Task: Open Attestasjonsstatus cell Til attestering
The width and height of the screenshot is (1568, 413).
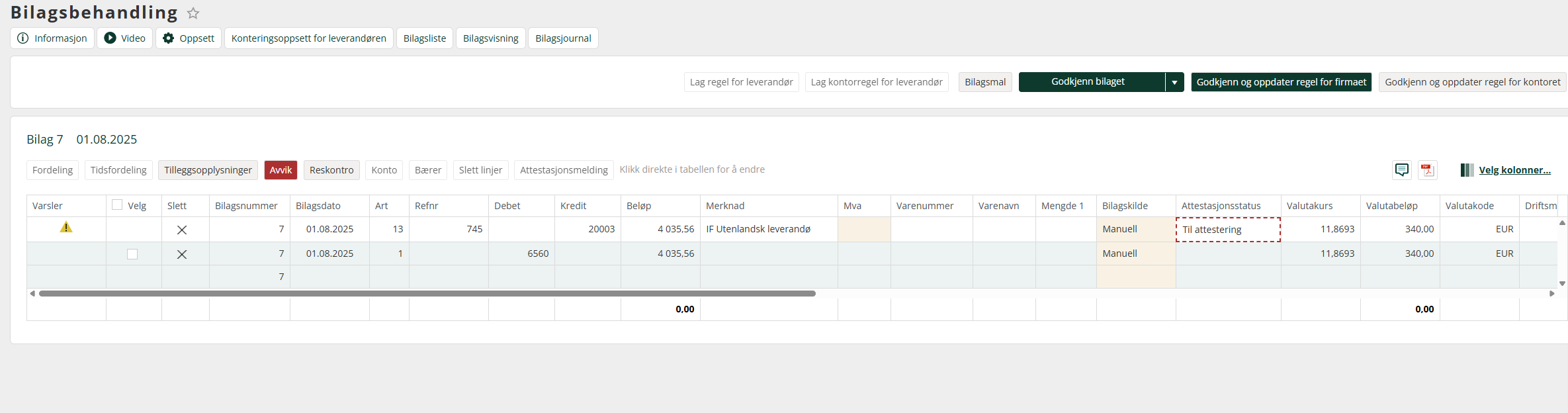Action: coord(1228,230)
